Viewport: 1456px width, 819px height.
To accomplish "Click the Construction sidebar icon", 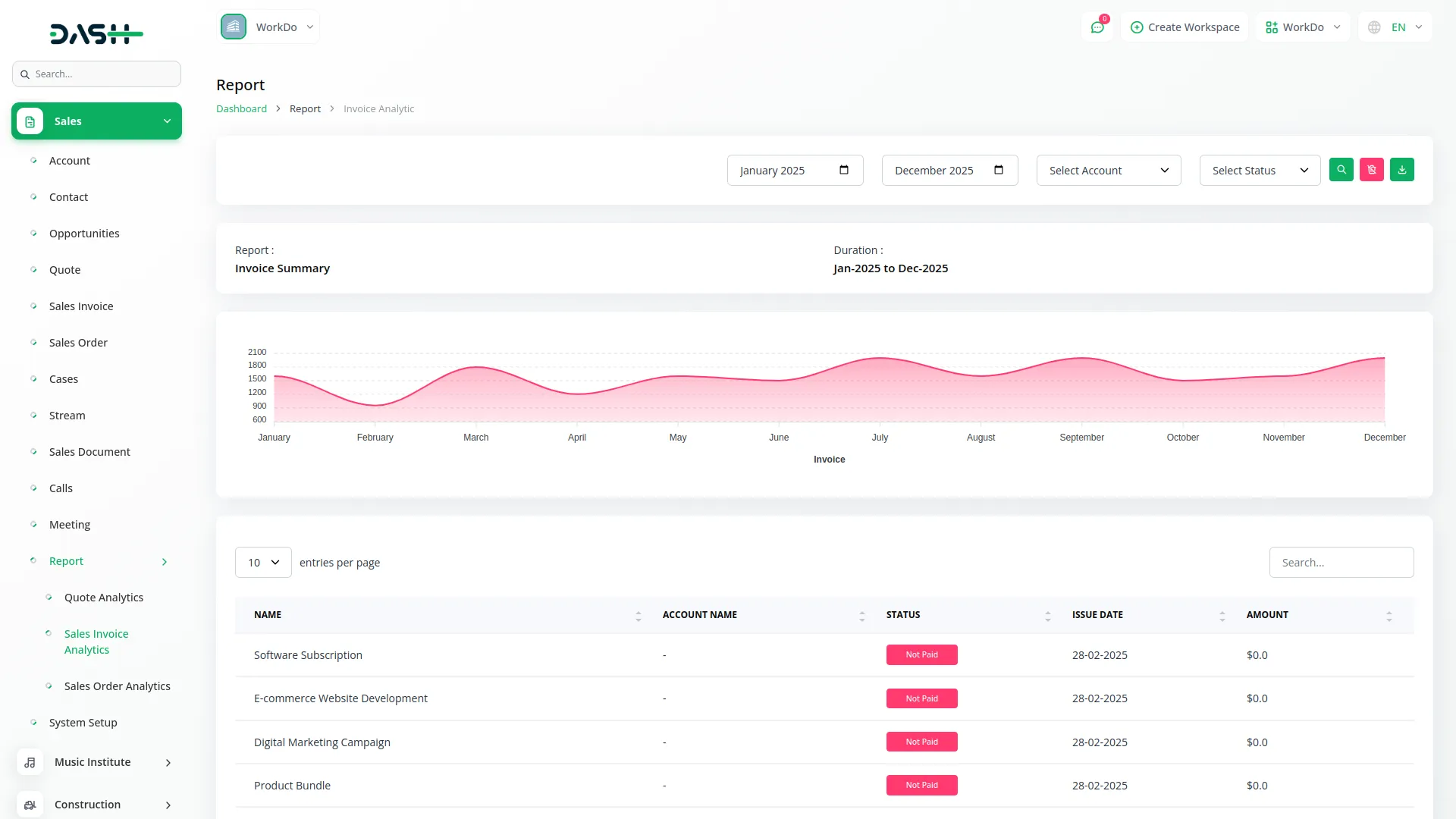I will coord(30,805).
